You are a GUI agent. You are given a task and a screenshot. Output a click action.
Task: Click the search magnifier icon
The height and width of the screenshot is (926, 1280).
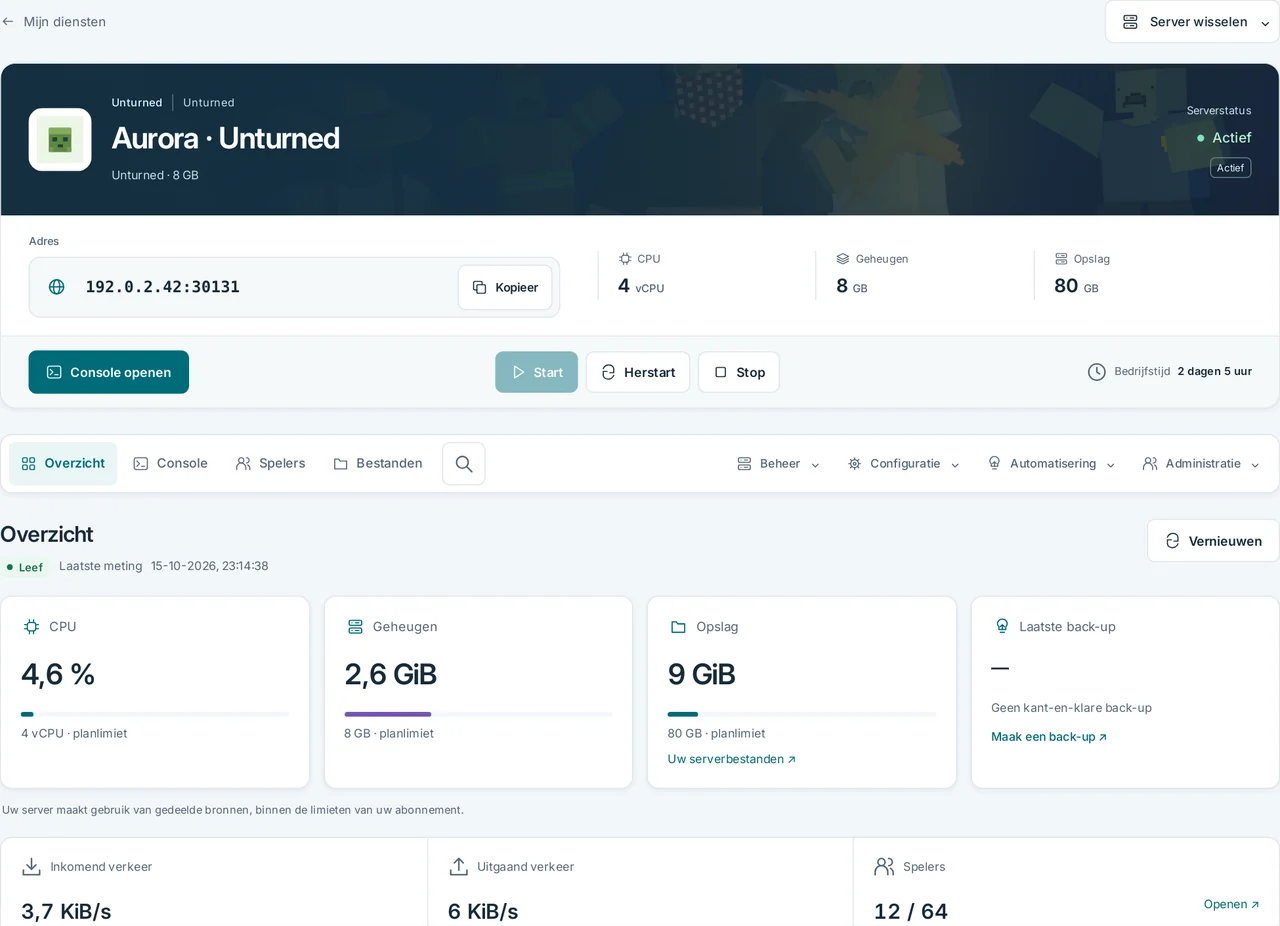(464, 464)
